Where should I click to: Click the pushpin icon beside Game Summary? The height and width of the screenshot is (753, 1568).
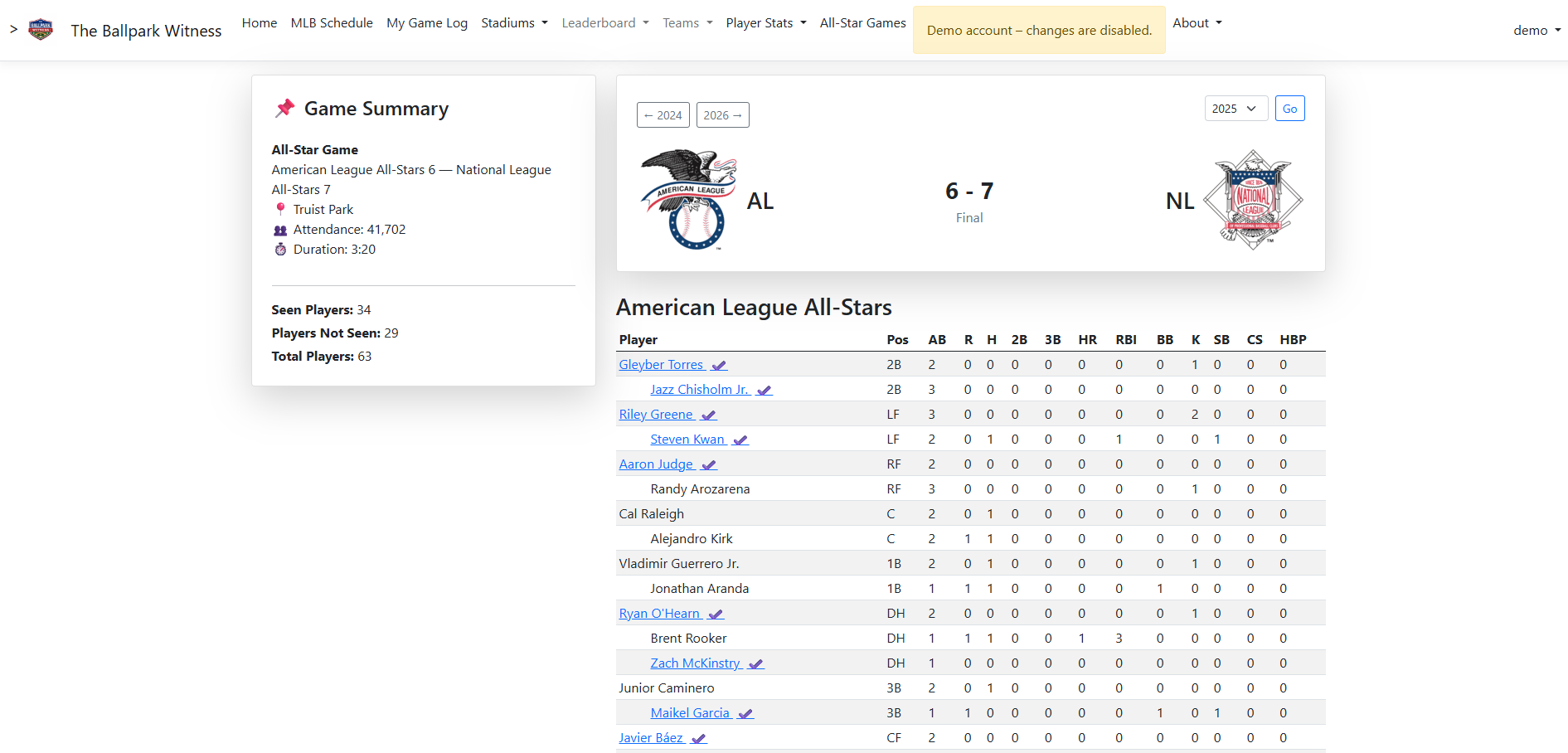click(285, 109)
